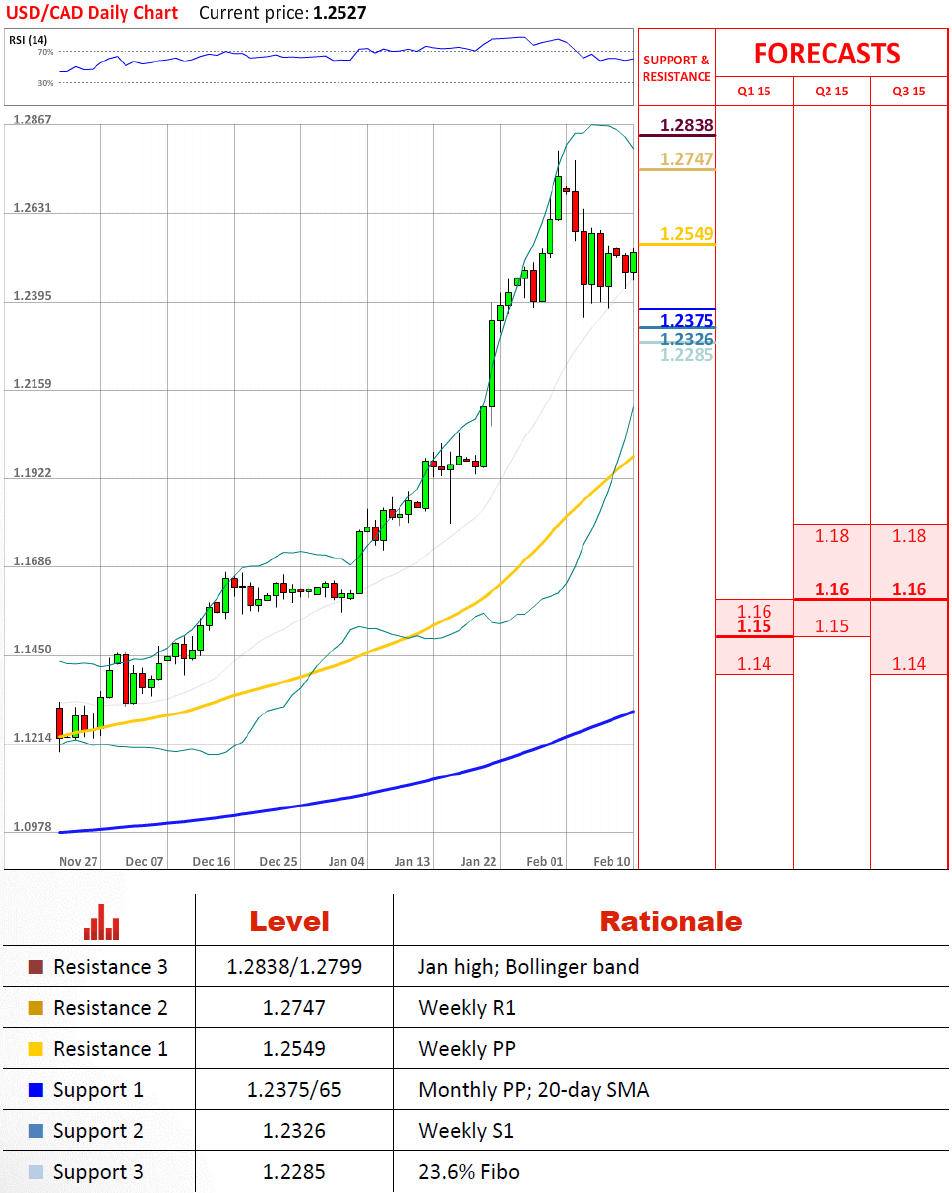Click the 1.2395 y-axis price label
This screenshot has height=1193, width=952.
click(x=32, y=296)
